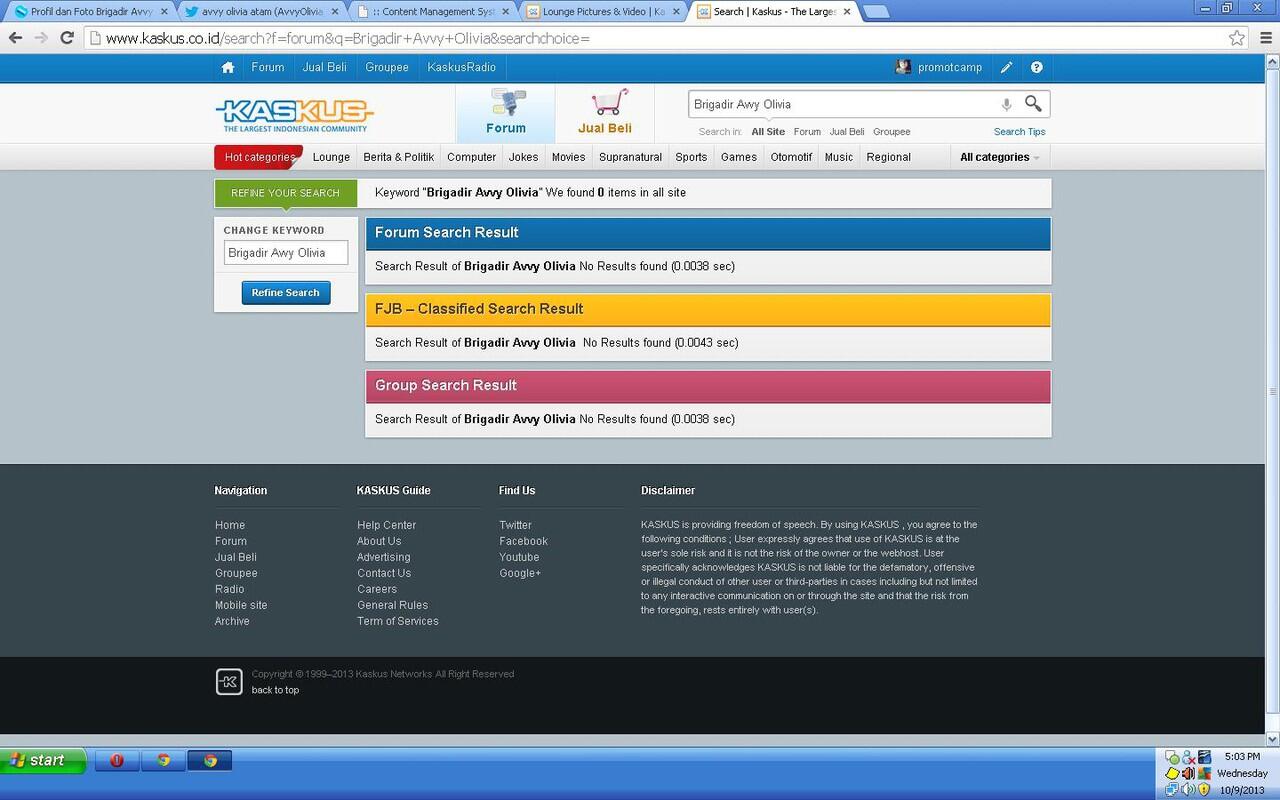This screenshot has height=800, width=1280.
Task: Click the Kaskus home icon
Action: pyautogui.click(x=228, y=68)
